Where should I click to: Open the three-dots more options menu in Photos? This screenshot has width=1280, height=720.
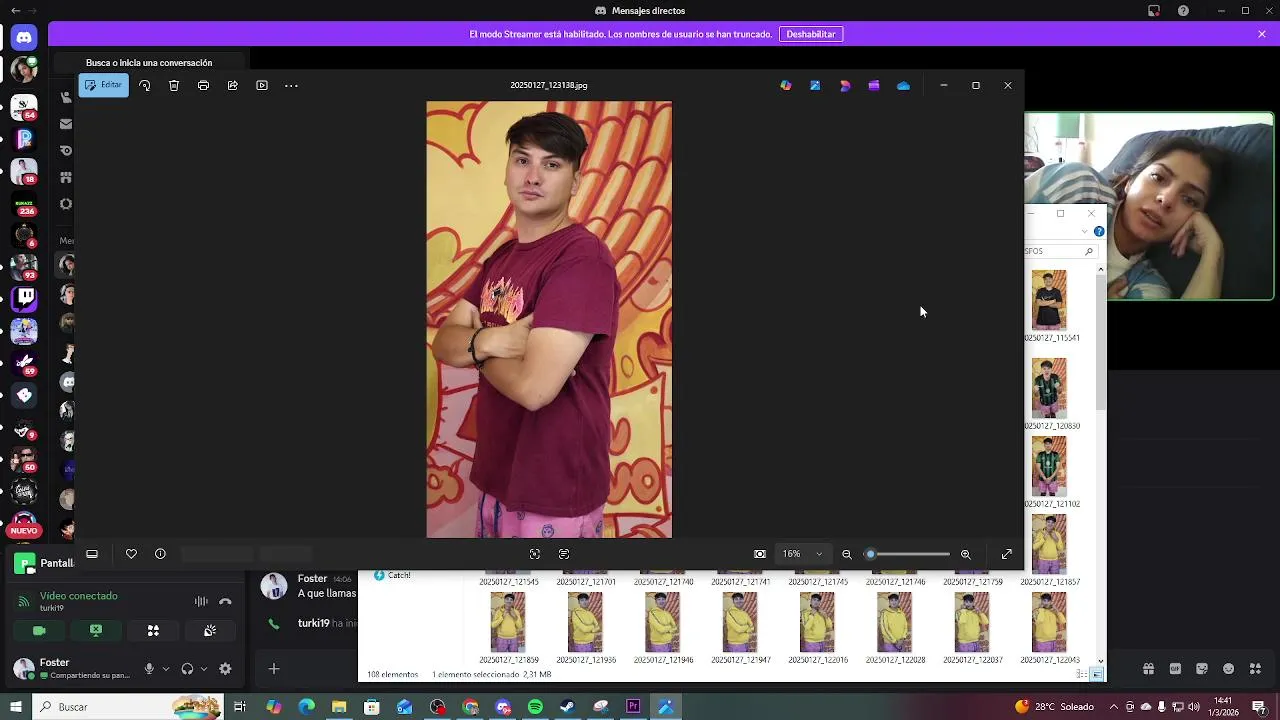pos(291,86)
